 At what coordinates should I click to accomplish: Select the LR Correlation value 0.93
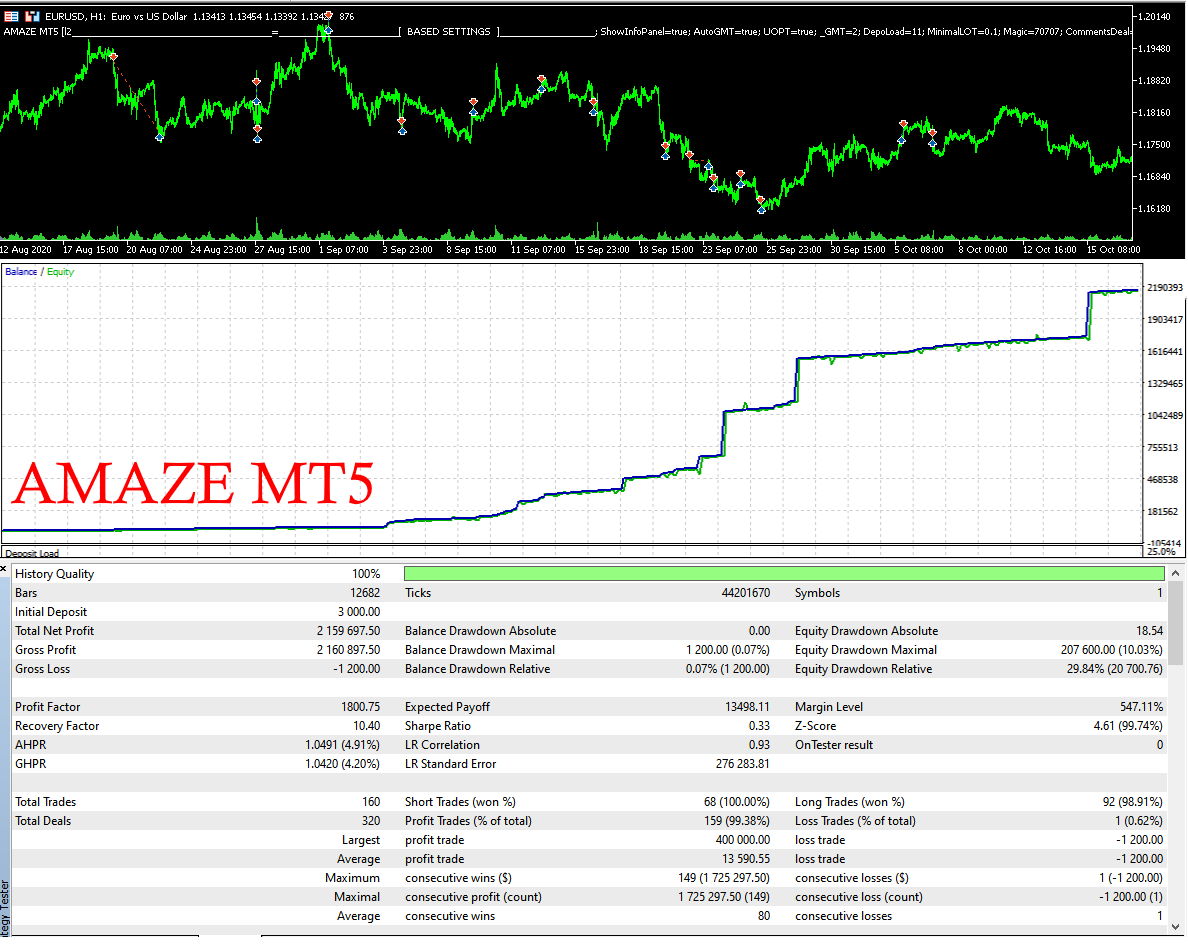pos(759,745)
